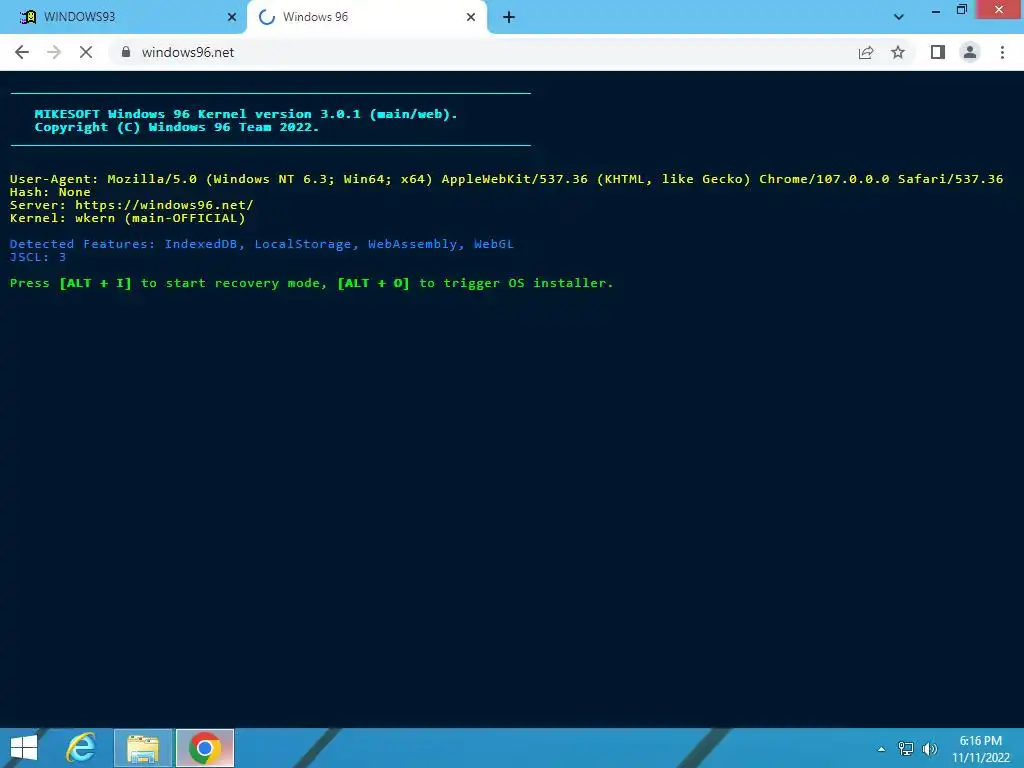Open the Chrome profile avatar
The height and width of the screenshot is (768, 1024).
[x=970, y=52]
